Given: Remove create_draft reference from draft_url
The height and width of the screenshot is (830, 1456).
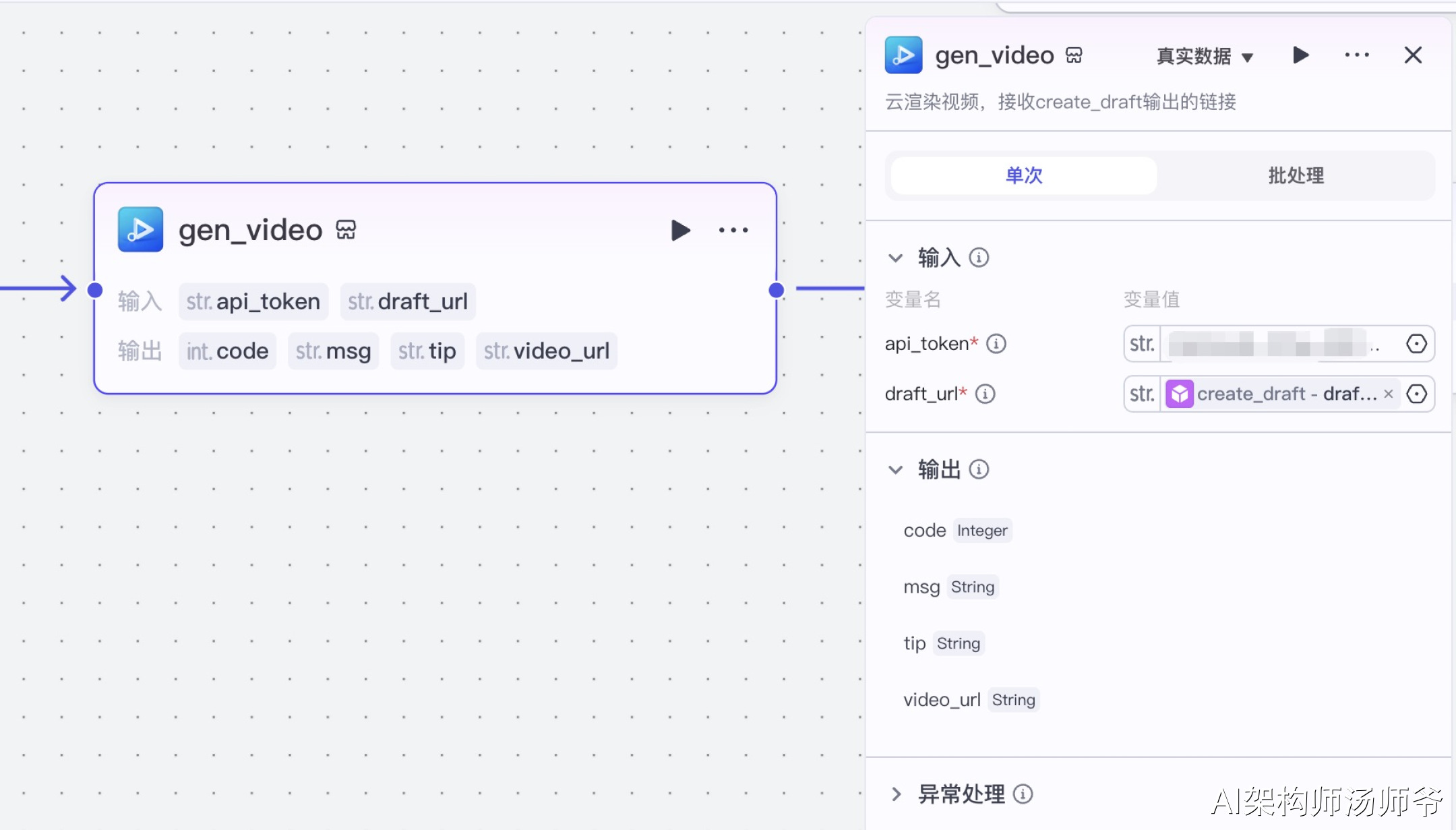Looking at the screenshot, I should (1388, 394).
